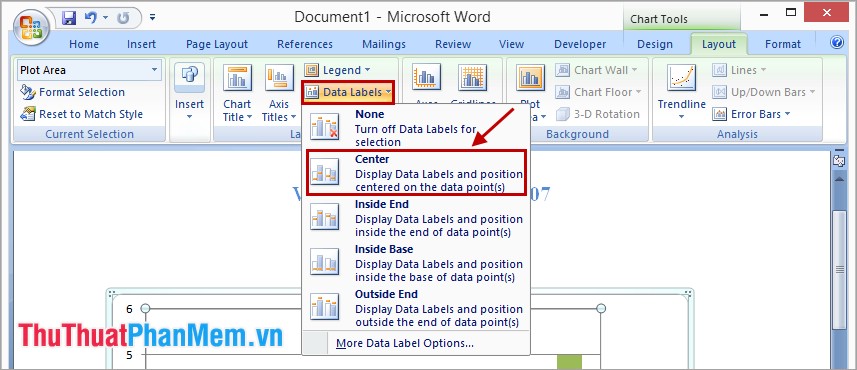
Task: Click the Lines analysis button
Action: click(739, 70)
